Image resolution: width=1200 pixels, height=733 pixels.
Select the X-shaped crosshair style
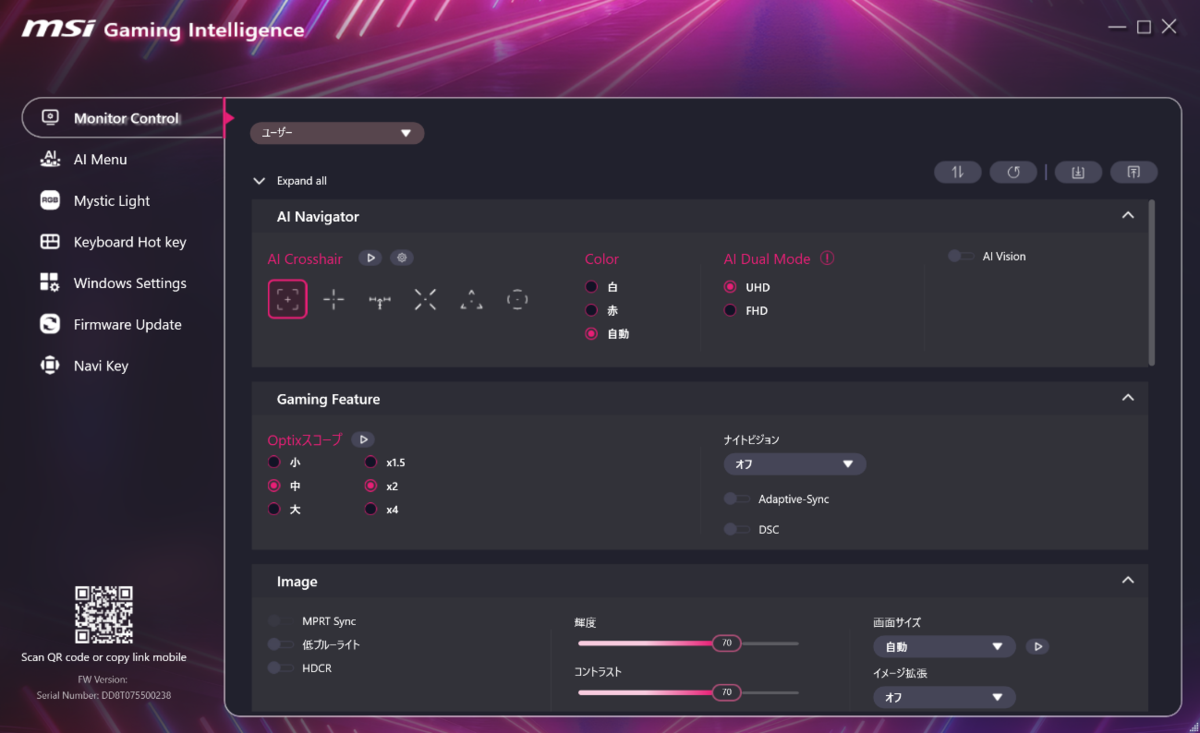click(425, 299)
